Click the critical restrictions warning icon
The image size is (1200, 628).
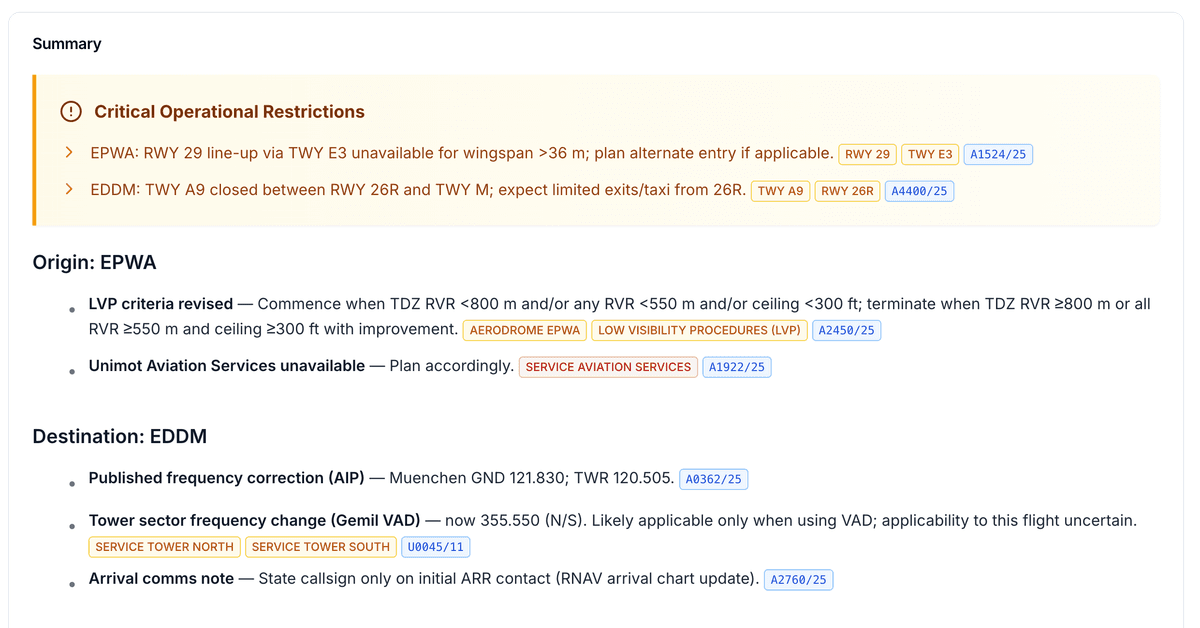point(70,111)
